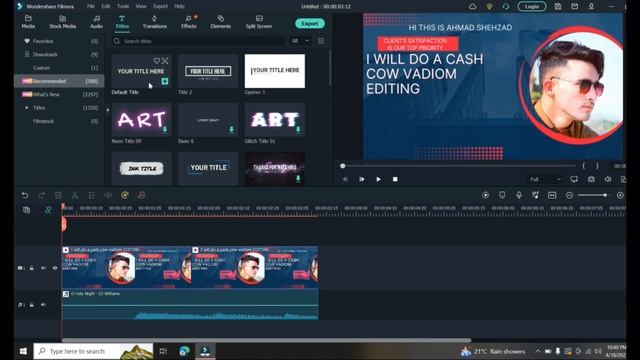Switch to the Transitions tab
Screen dimensions: 640x360
(154, 22)
